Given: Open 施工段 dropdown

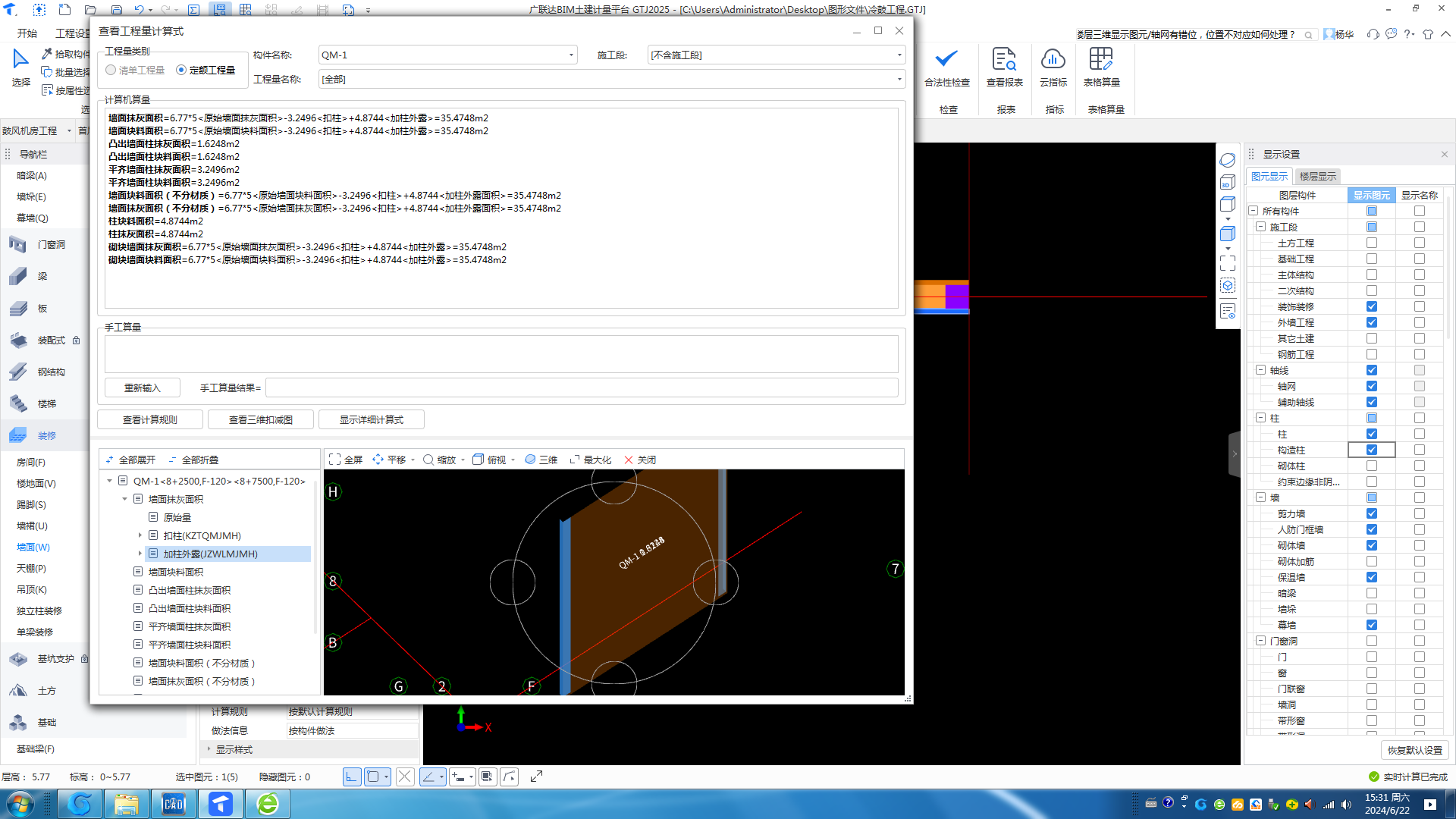Looking at the screenshot, I should tap(899, 55).
